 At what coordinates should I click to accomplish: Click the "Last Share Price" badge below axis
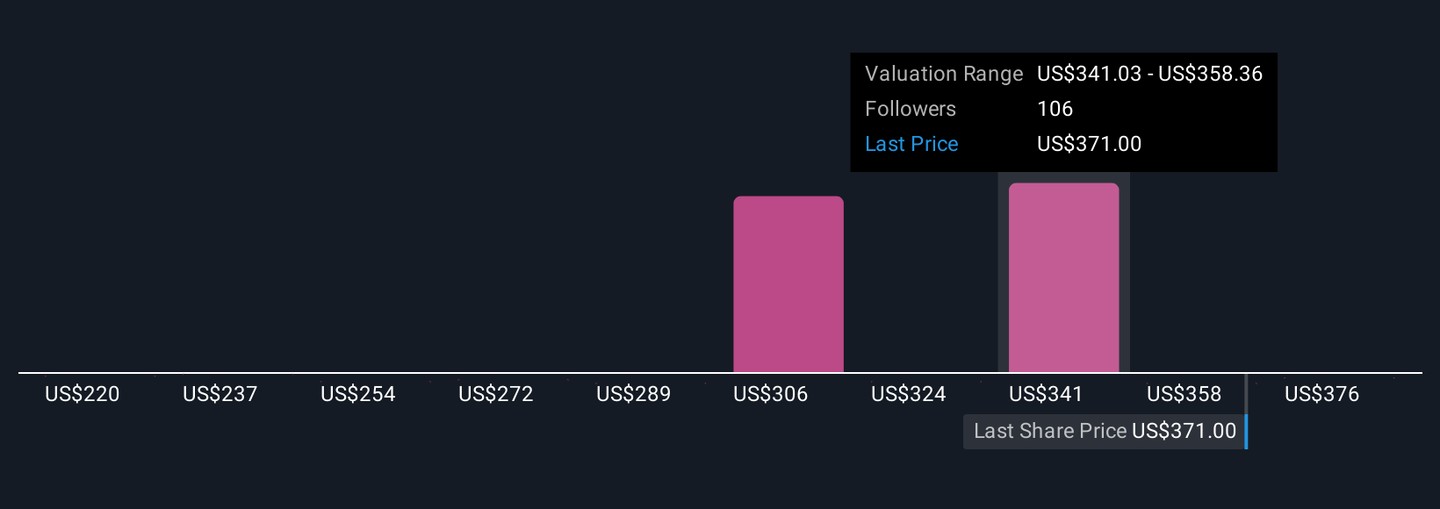[x=1104, y=431]
